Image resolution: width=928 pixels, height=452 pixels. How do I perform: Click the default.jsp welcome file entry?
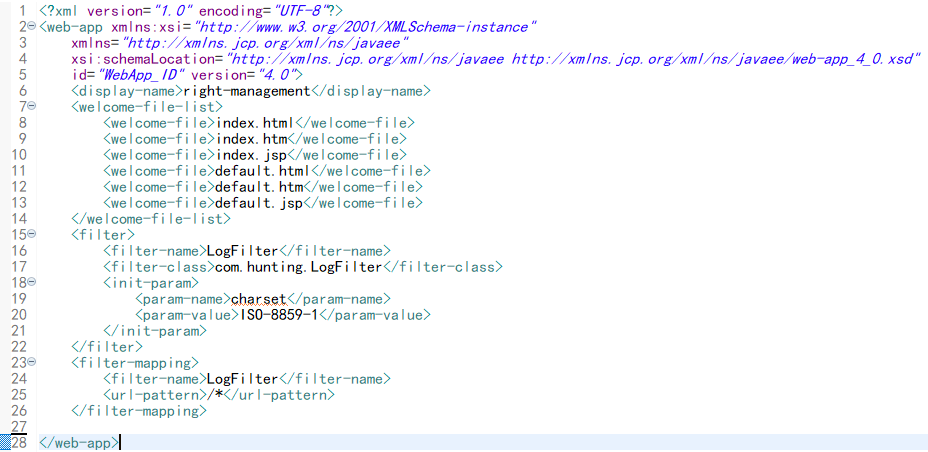pyautogui.click(x=259, y=202)
